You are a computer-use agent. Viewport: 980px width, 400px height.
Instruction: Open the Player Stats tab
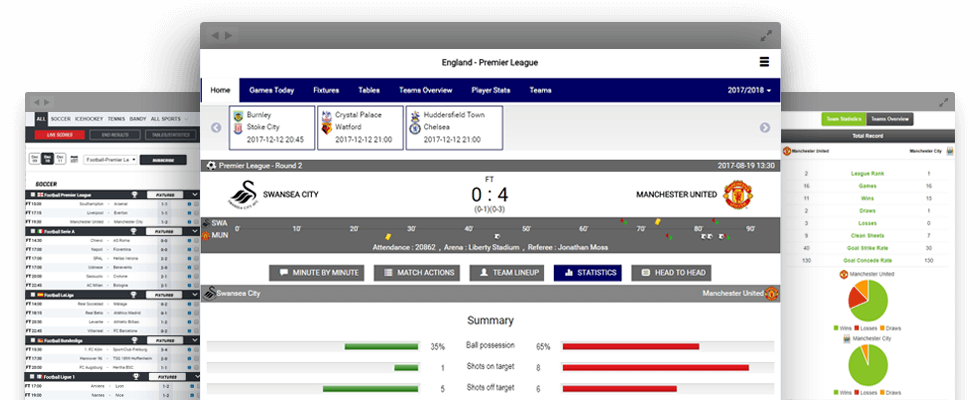point(491,91)
